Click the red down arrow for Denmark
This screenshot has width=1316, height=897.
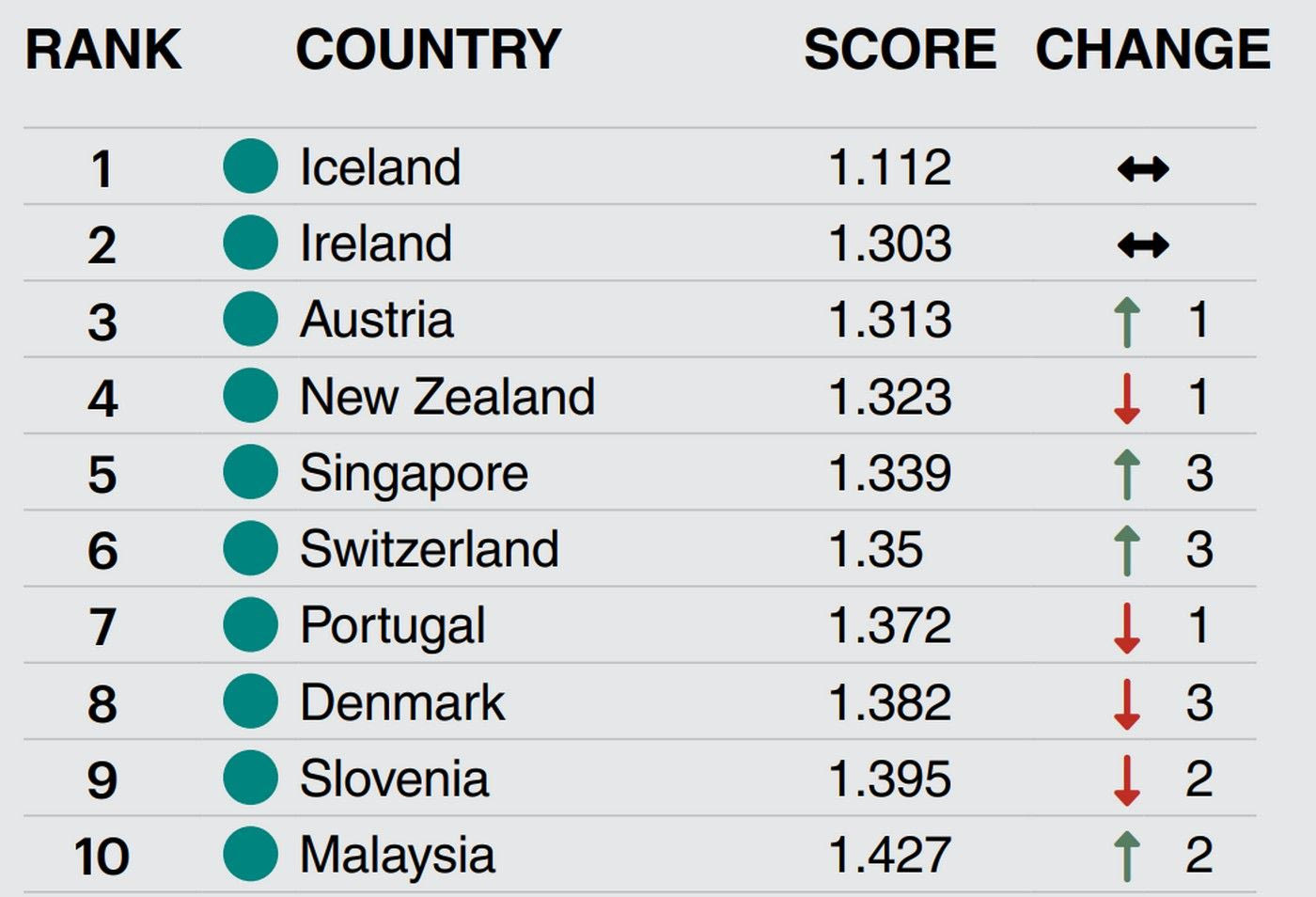click(1126, 704)
